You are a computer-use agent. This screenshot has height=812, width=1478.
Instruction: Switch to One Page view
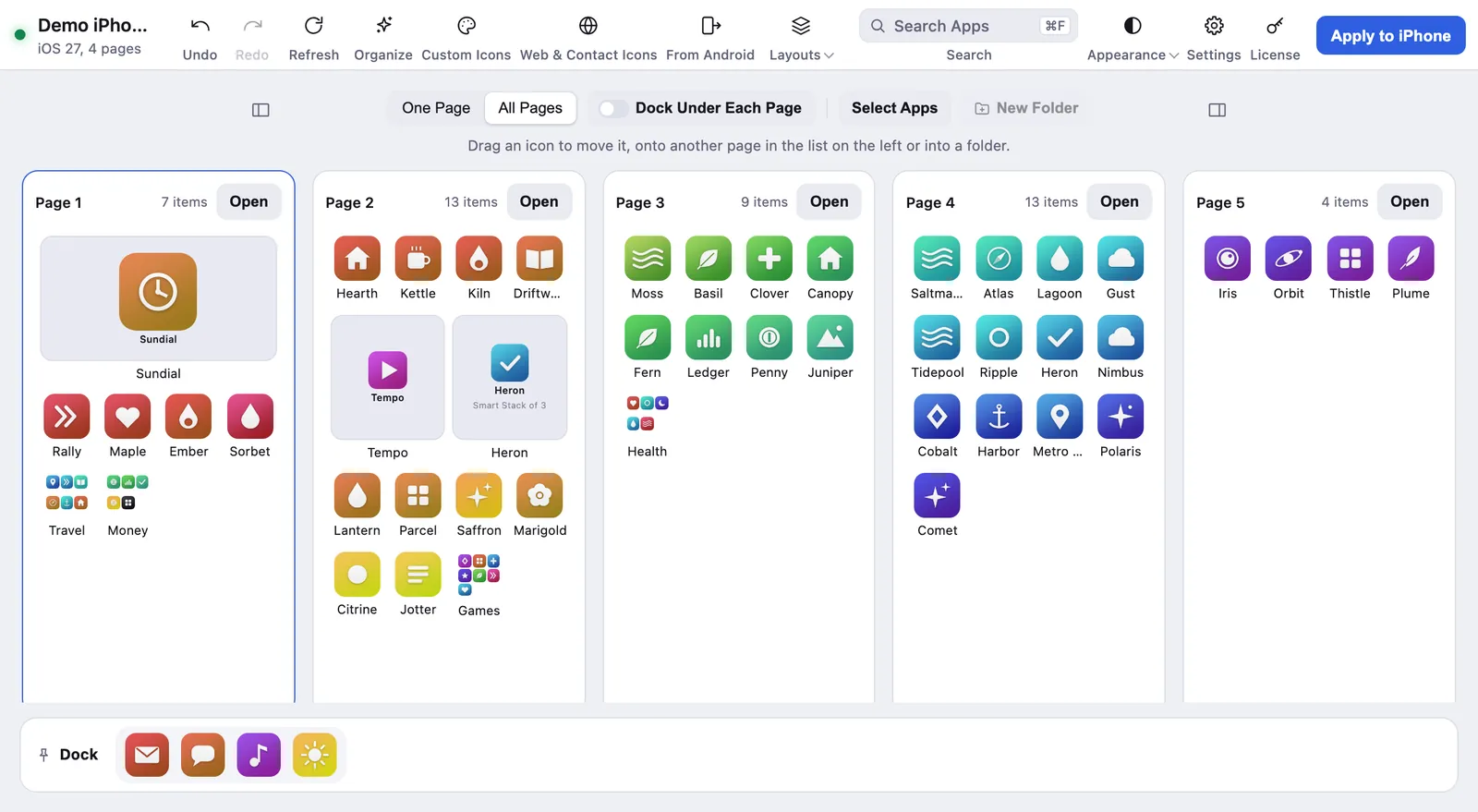pyautogui.click(x=436, y=108)
